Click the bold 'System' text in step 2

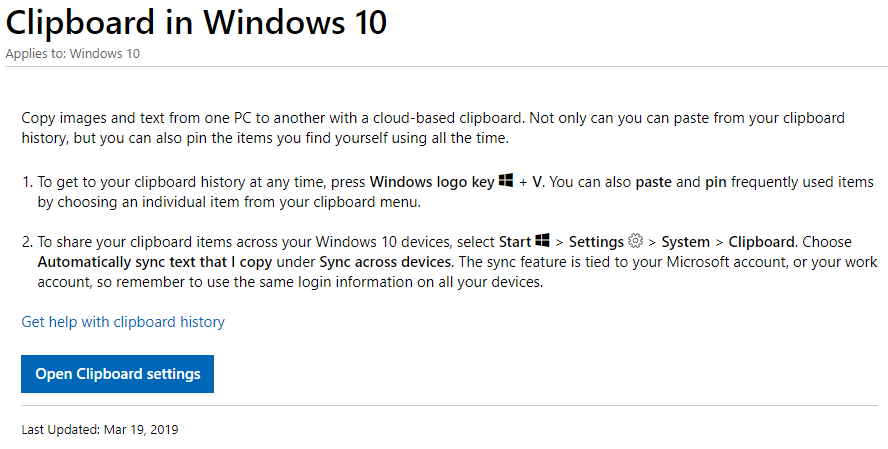(685, 242)
